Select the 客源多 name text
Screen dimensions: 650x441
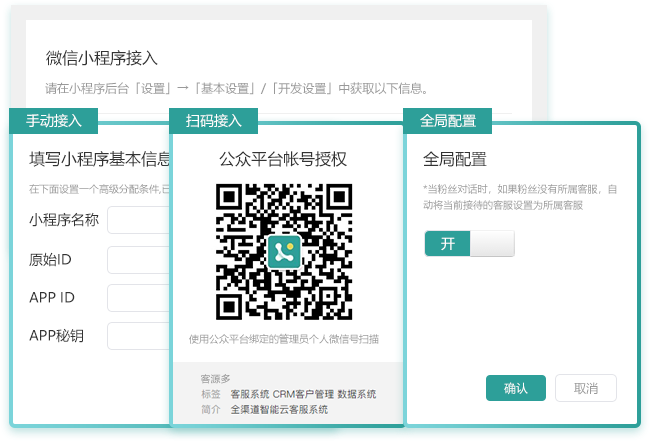(x=215, y=378)
